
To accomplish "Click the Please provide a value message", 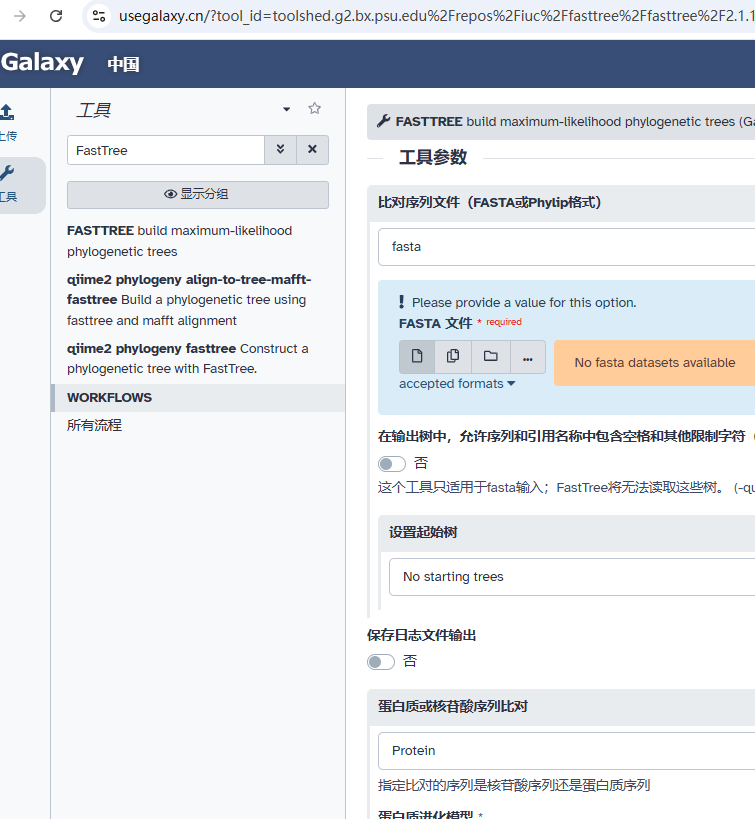I will click(524, 302).
